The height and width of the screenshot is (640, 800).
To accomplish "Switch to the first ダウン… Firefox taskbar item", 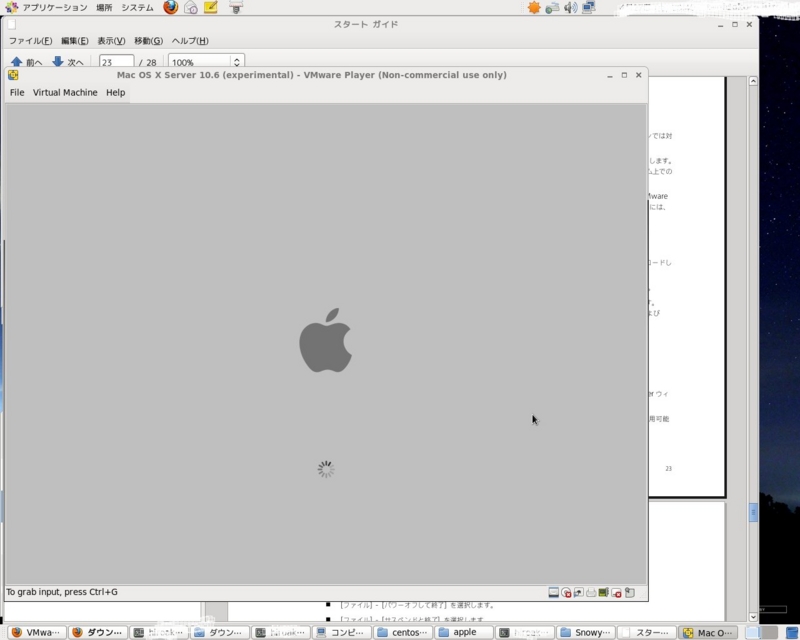I will click(97, 632).
